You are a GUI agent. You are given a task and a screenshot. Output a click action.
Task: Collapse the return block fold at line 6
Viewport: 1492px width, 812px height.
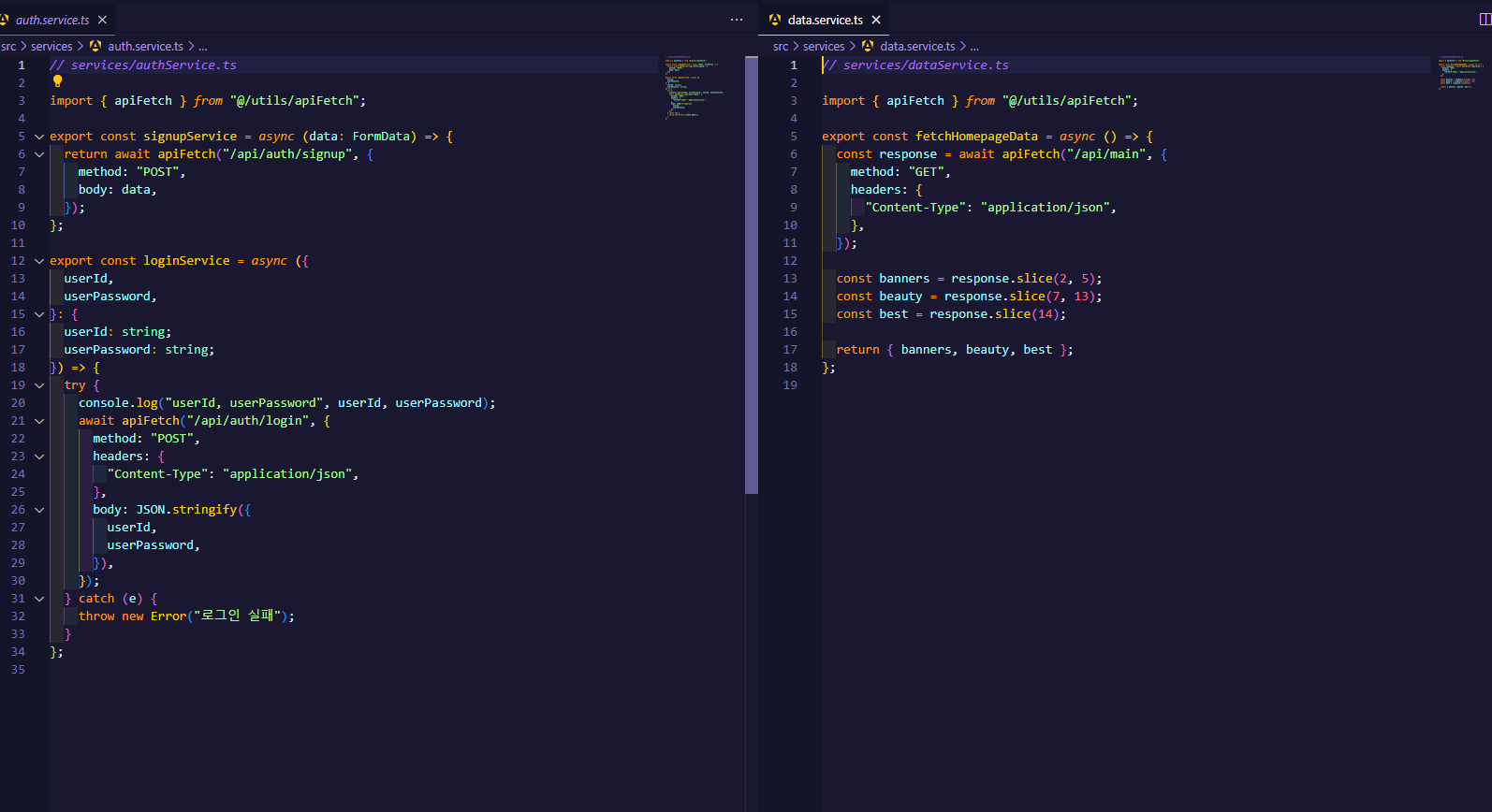39,154
